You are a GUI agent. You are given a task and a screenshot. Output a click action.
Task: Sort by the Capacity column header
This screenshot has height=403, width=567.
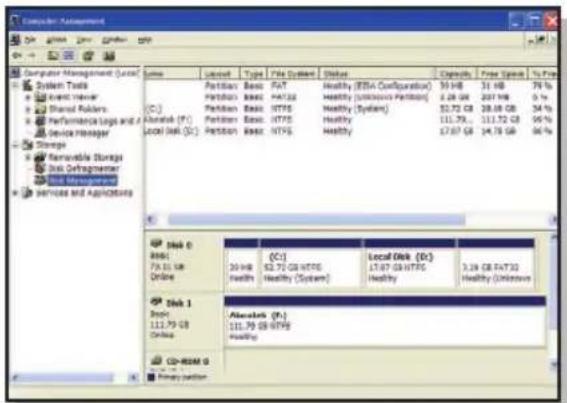point(457,73)
